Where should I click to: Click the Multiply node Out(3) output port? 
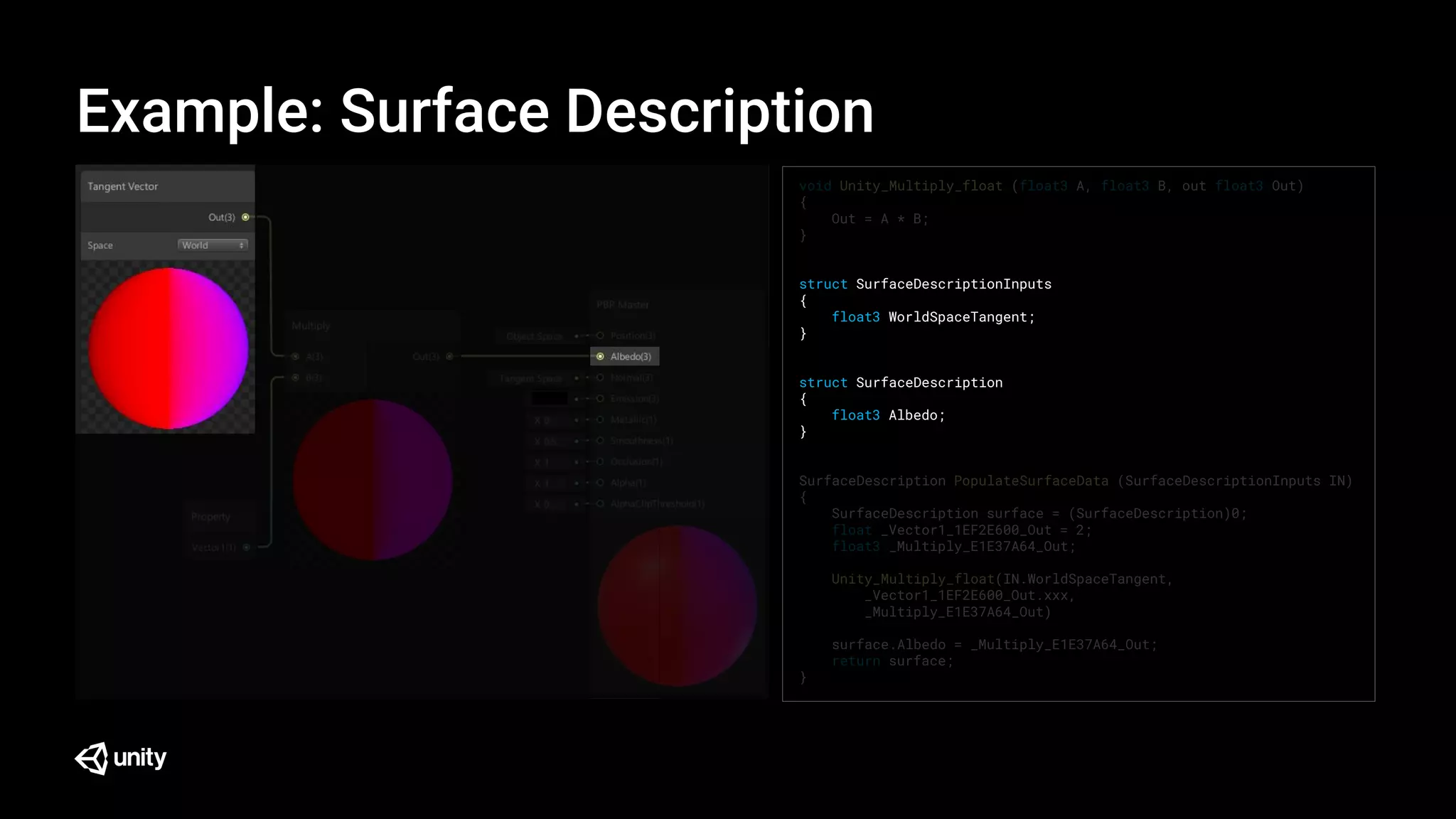click(x=449, y=356)
